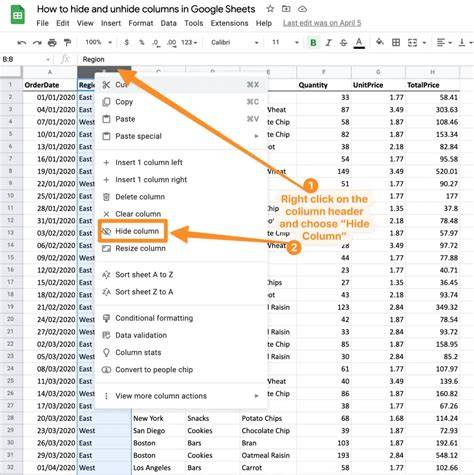
Task: Choose Copy from context menu
Action: (x=181, y=102)
